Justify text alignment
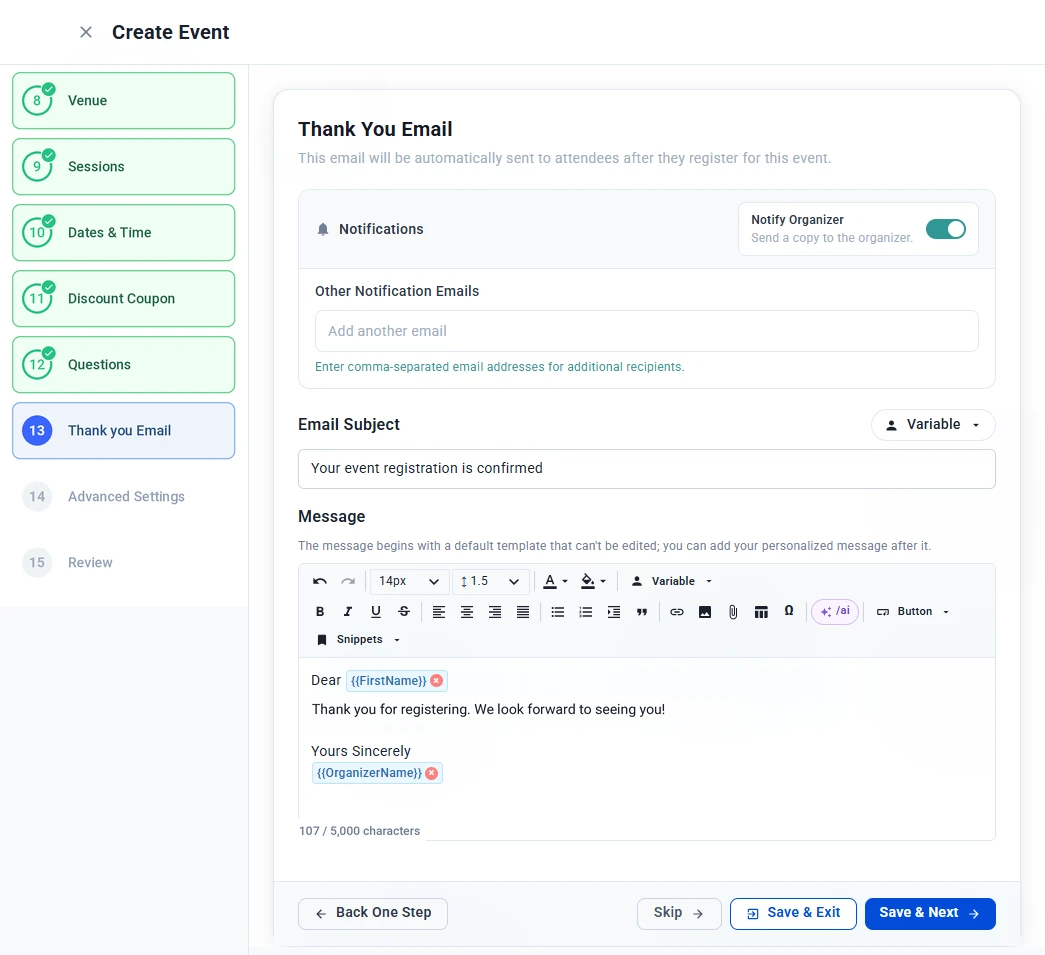 (x=523, y=612)
